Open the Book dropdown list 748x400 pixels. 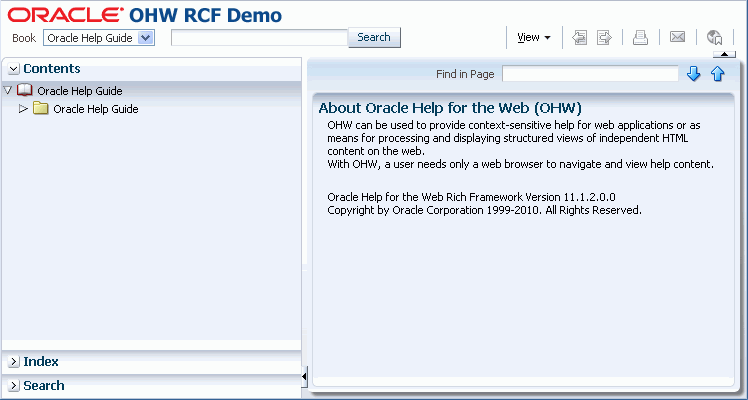tap(99, 38)
